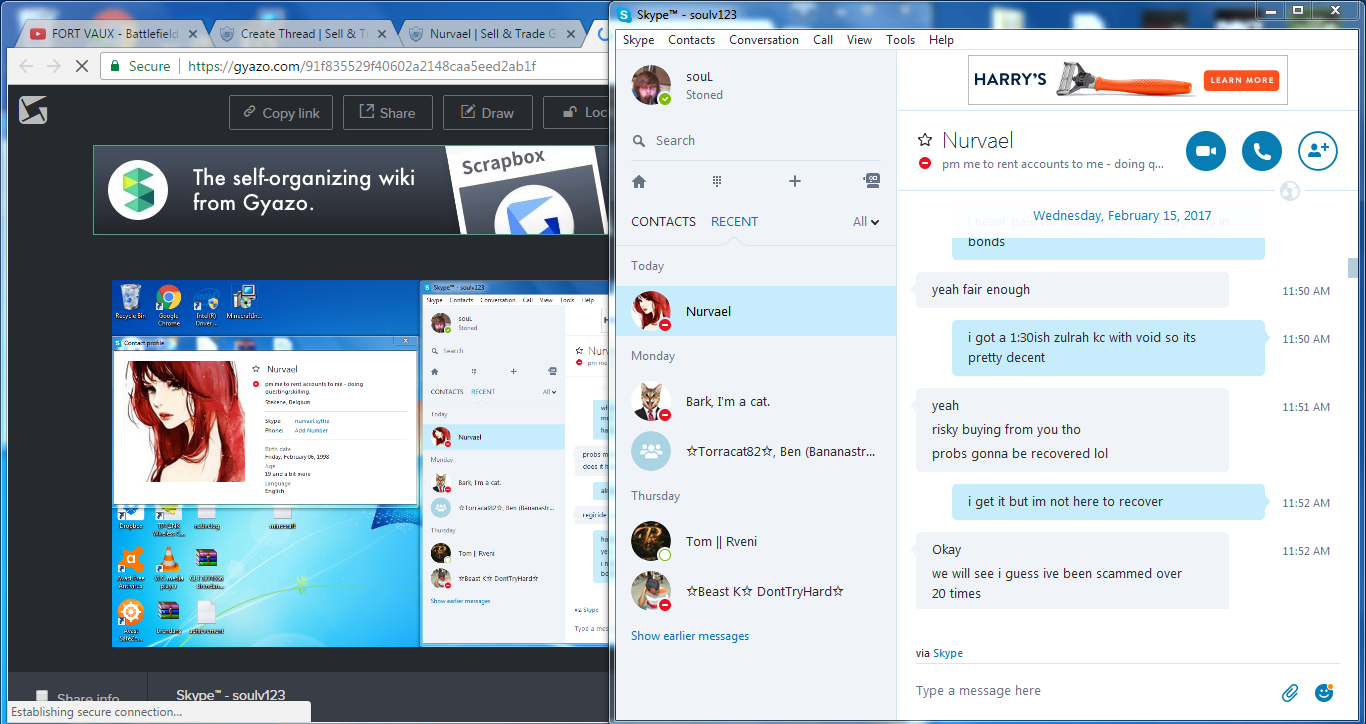Viewport: 1366px width, 724px height.
Task: Add people to the Nurvael conversation
Action: click(x=1318, y=151)
